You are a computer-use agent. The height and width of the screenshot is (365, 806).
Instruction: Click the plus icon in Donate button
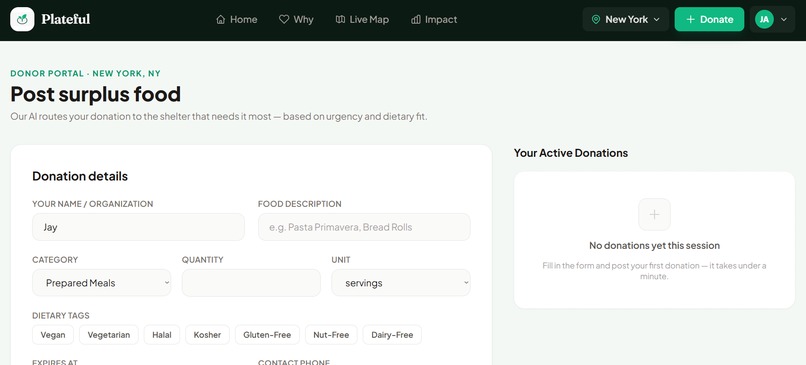[x=690, y=20]
